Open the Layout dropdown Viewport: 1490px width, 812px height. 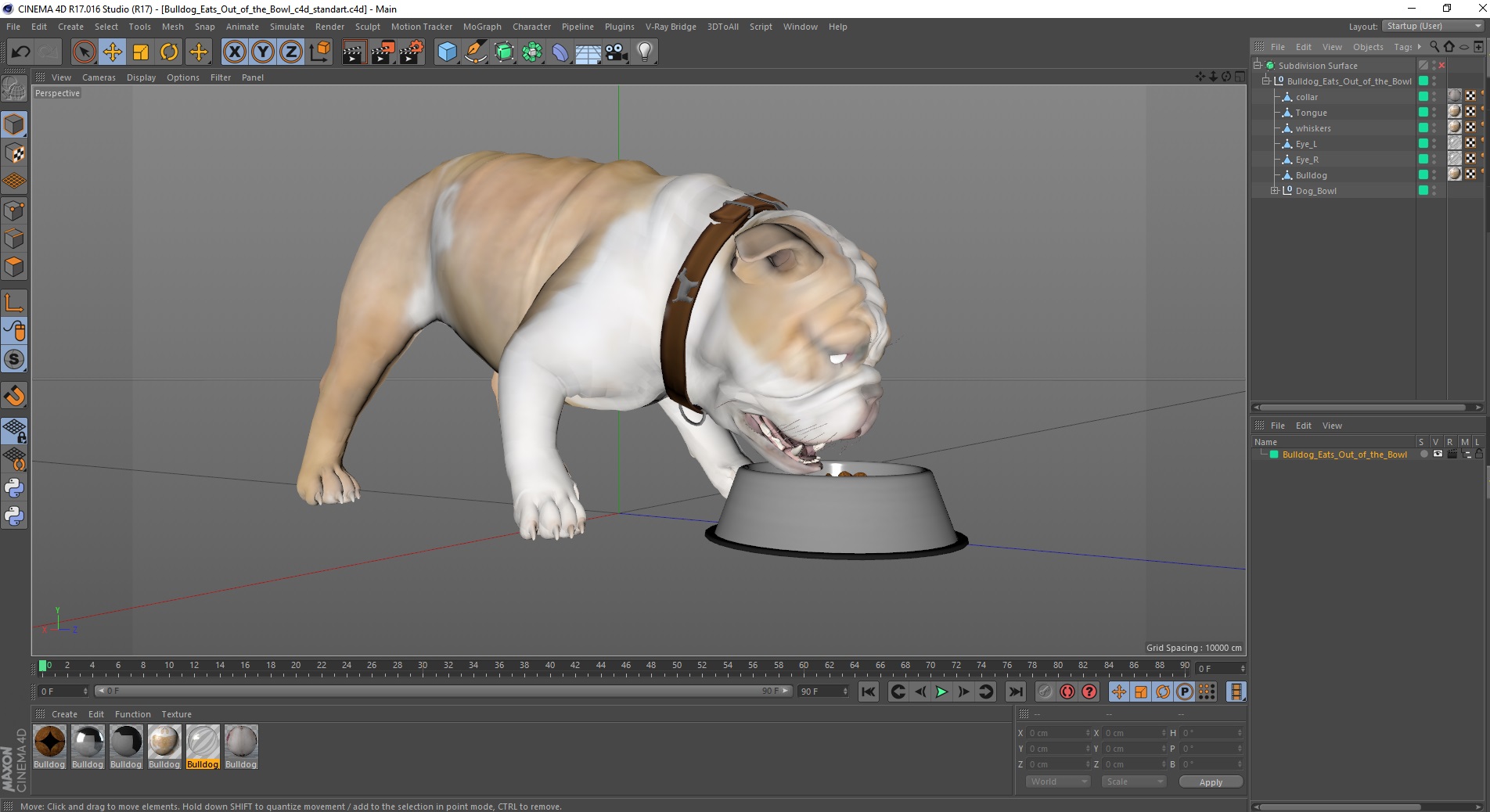pos(1433,27)
